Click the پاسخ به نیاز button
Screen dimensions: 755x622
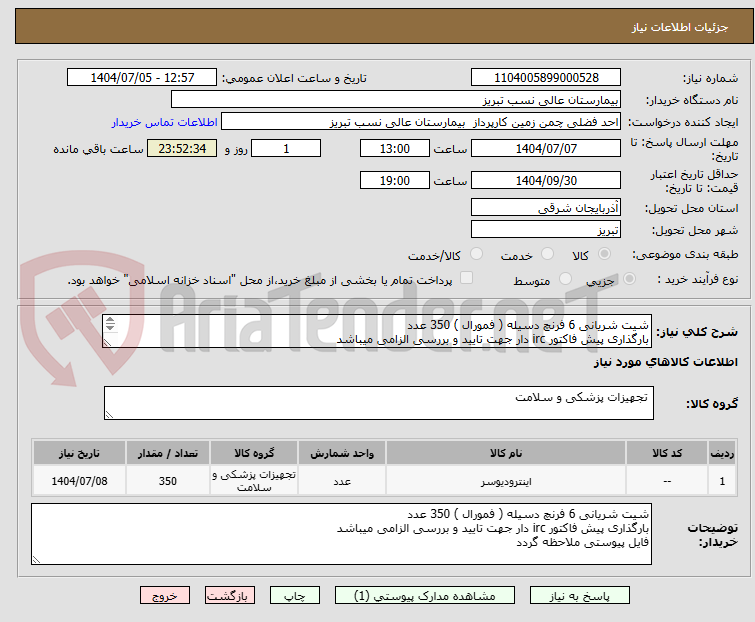580,596
